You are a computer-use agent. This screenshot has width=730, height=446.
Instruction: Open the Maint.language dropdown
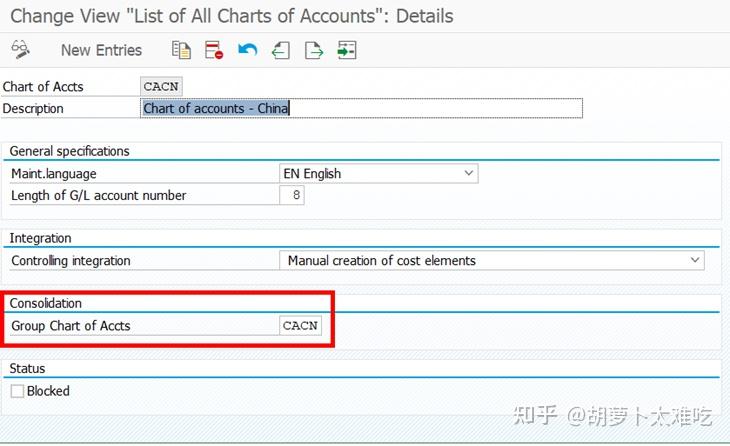click(x=469, y=174)
